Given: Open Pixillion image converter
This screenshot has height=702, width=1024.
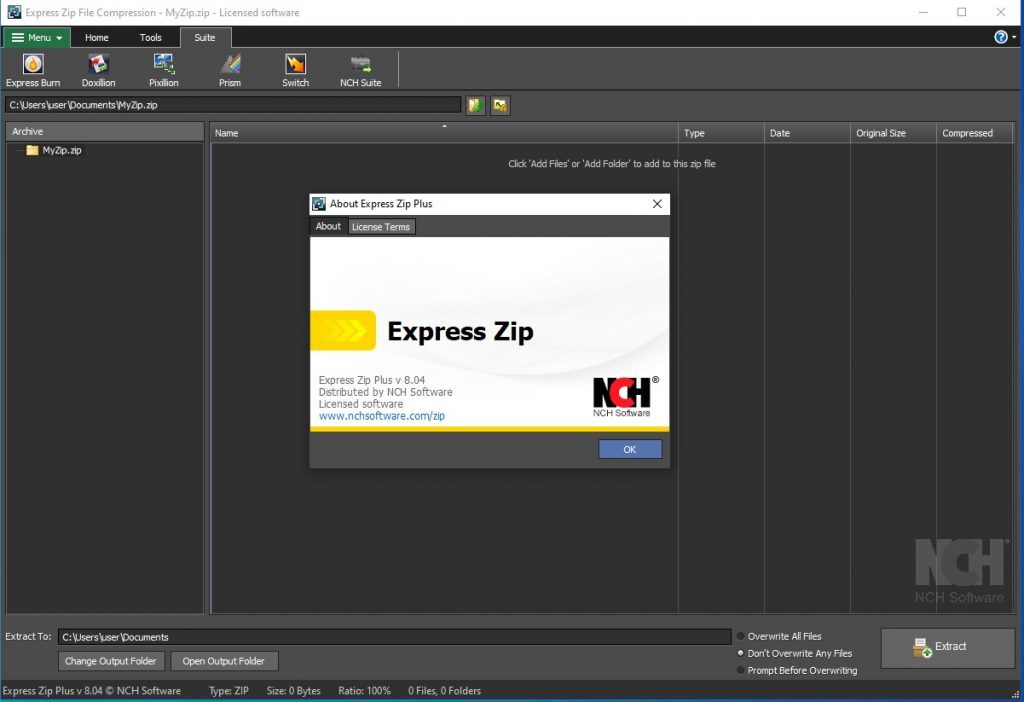Looking at the screenshot, I should pyautogui.click(x=163, y=70).
